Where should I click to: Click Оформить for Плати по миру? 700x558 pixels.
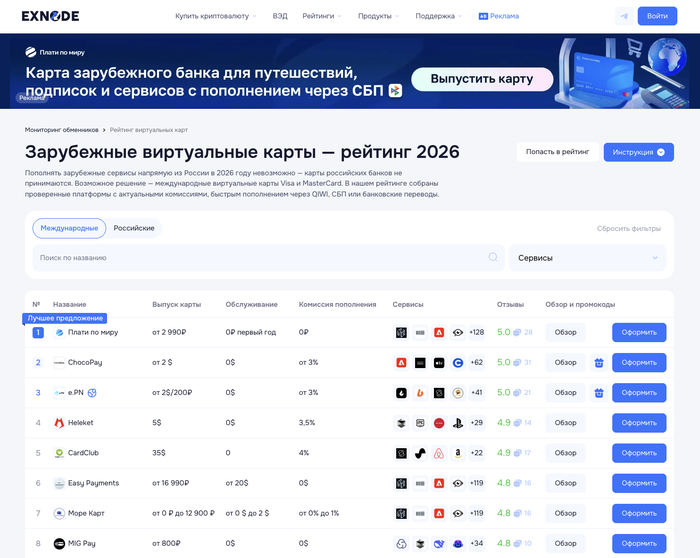click(638, 333)
